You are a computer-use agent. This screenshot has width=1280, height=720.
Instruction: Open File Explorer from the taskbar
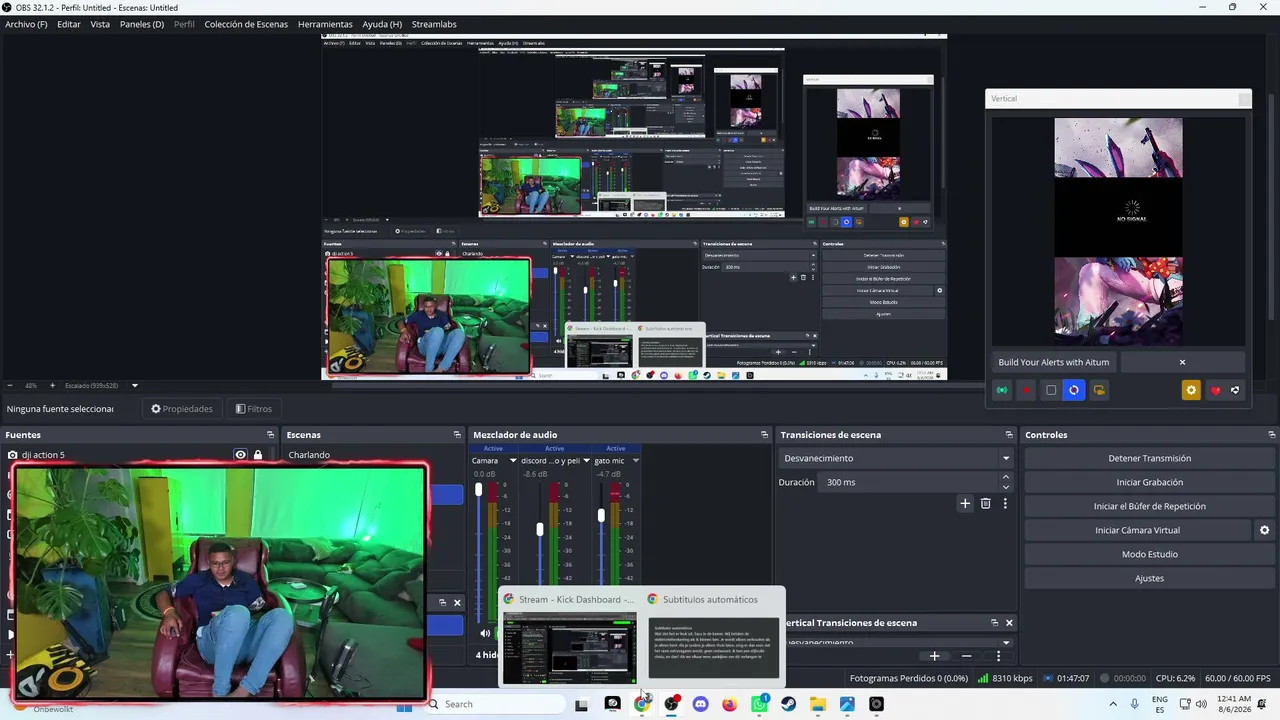818,704
